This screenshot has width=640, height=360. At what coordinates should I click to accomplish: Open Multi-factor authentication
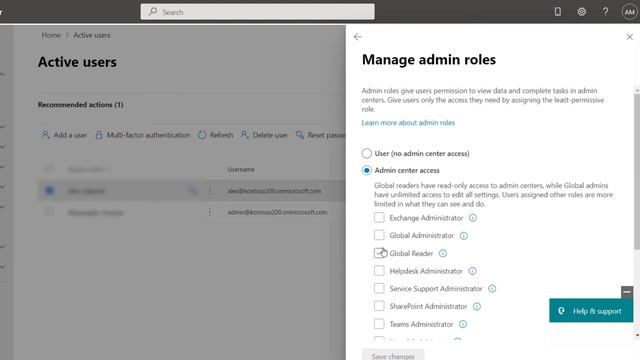[x=142, y=135]
